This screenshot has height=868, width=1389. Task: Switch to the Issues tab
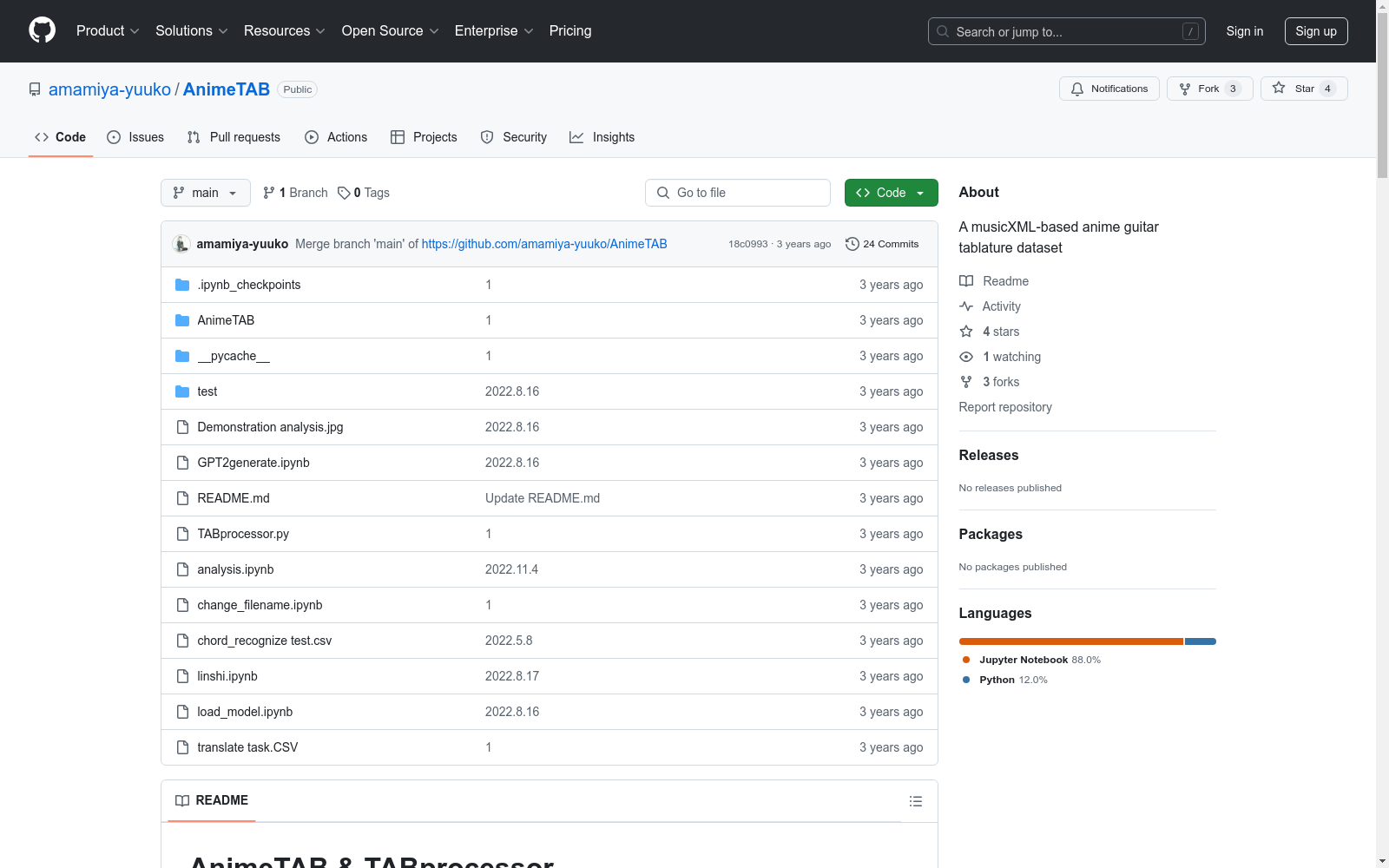tap(135, 137)
